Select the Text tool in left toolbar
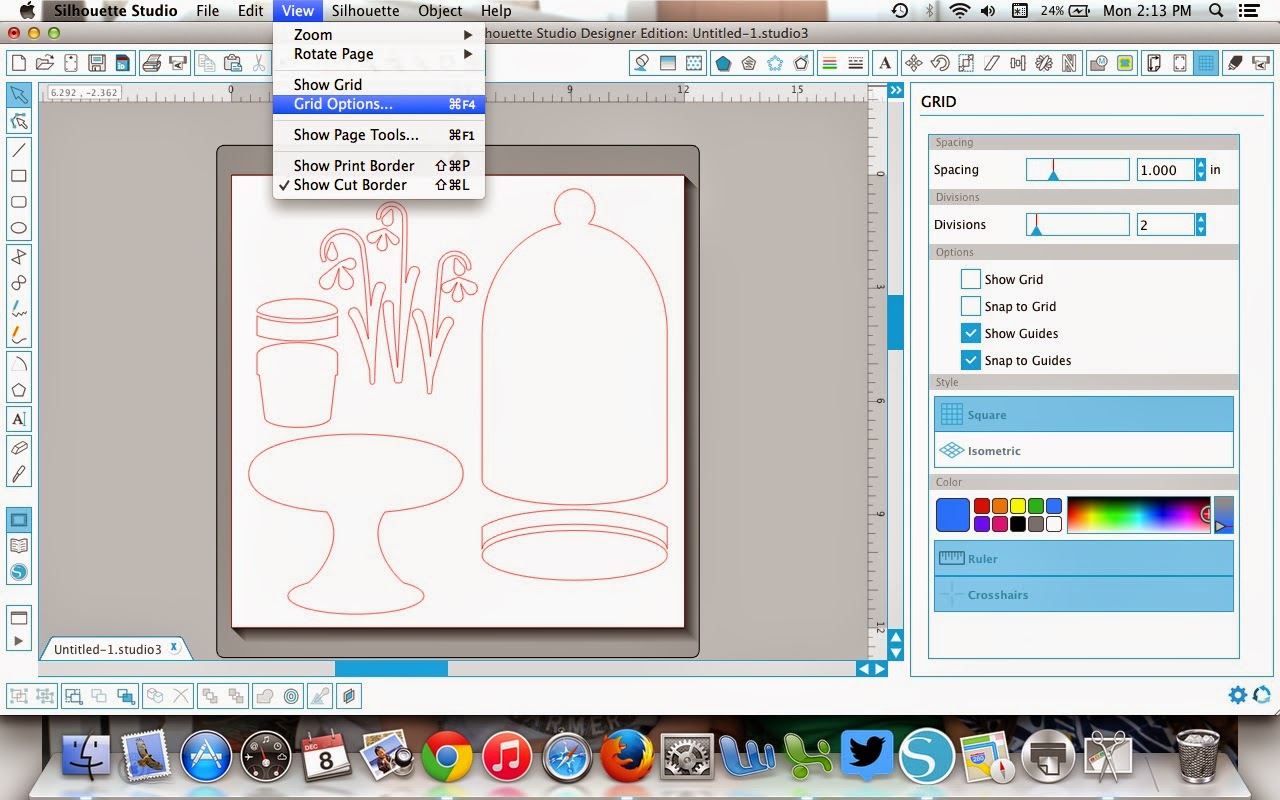The height and width of the screenshot is (800, 1280). 18,419
